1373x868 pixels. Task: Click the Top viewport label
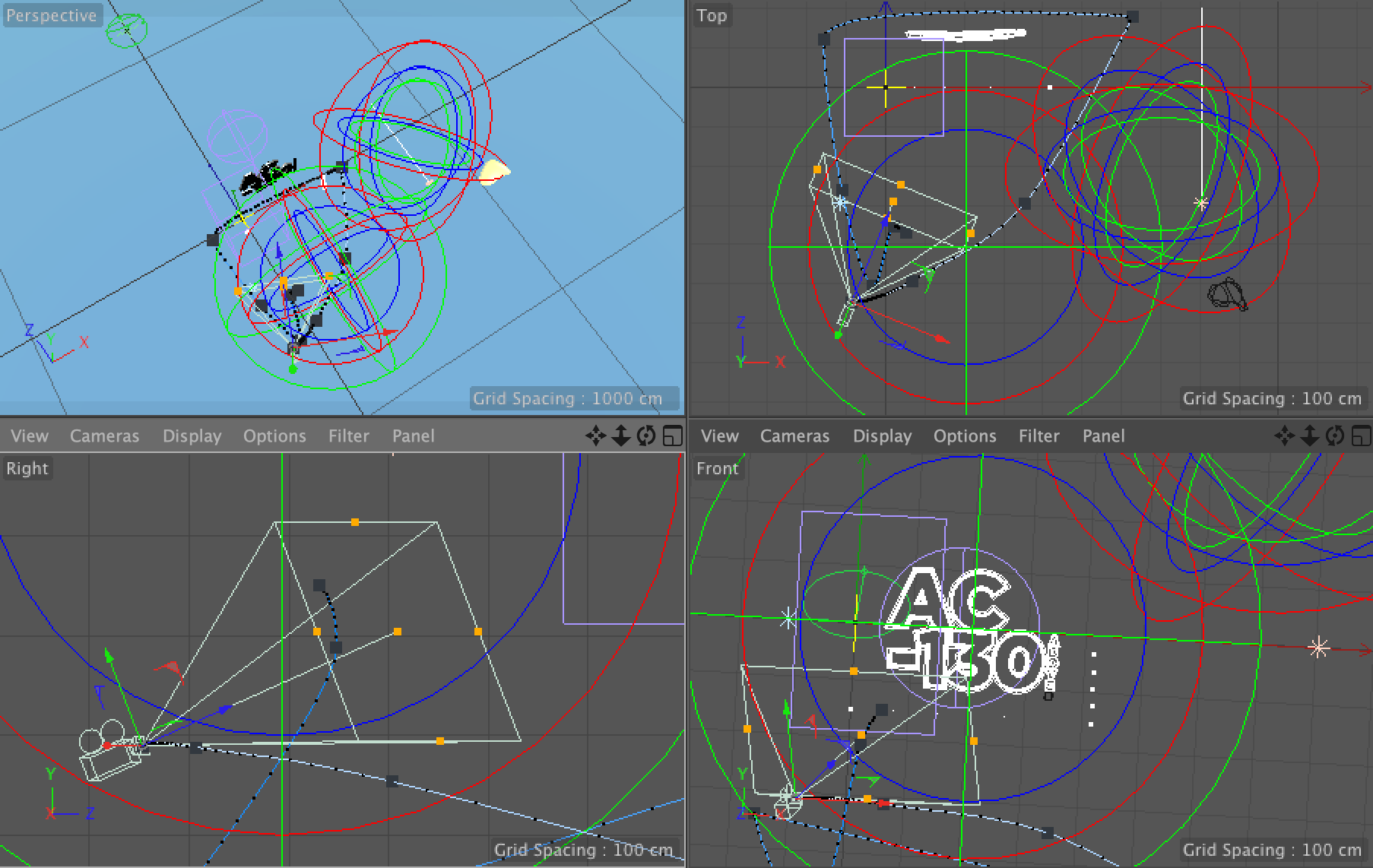(x=712, y=15)
